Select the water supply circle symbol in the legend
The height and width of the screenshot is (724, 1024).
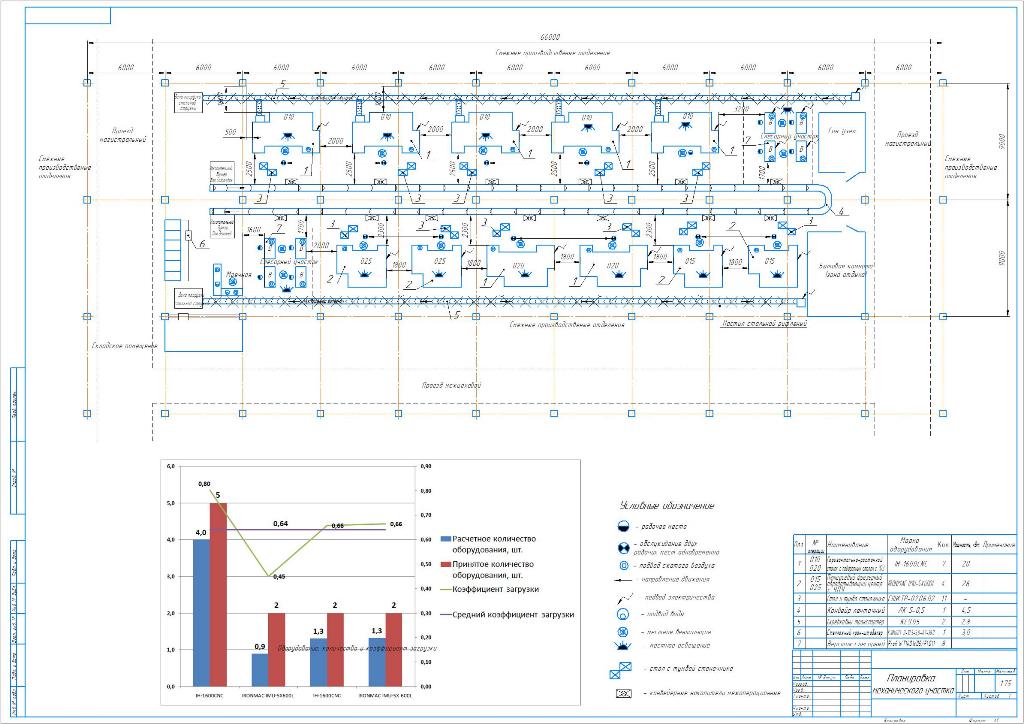click(x=623, y=614)
